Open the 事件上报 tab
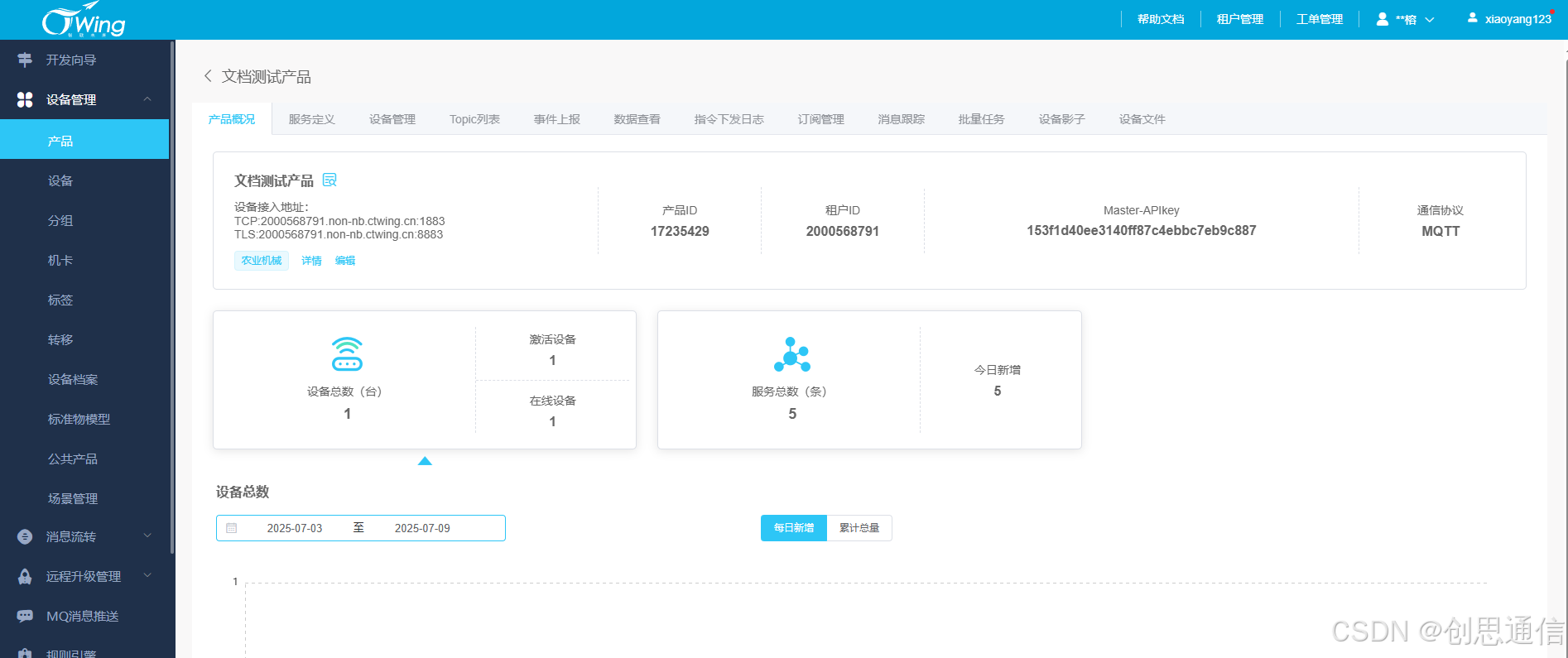Screen dimensions: 1568x658 tap(557, 119)
